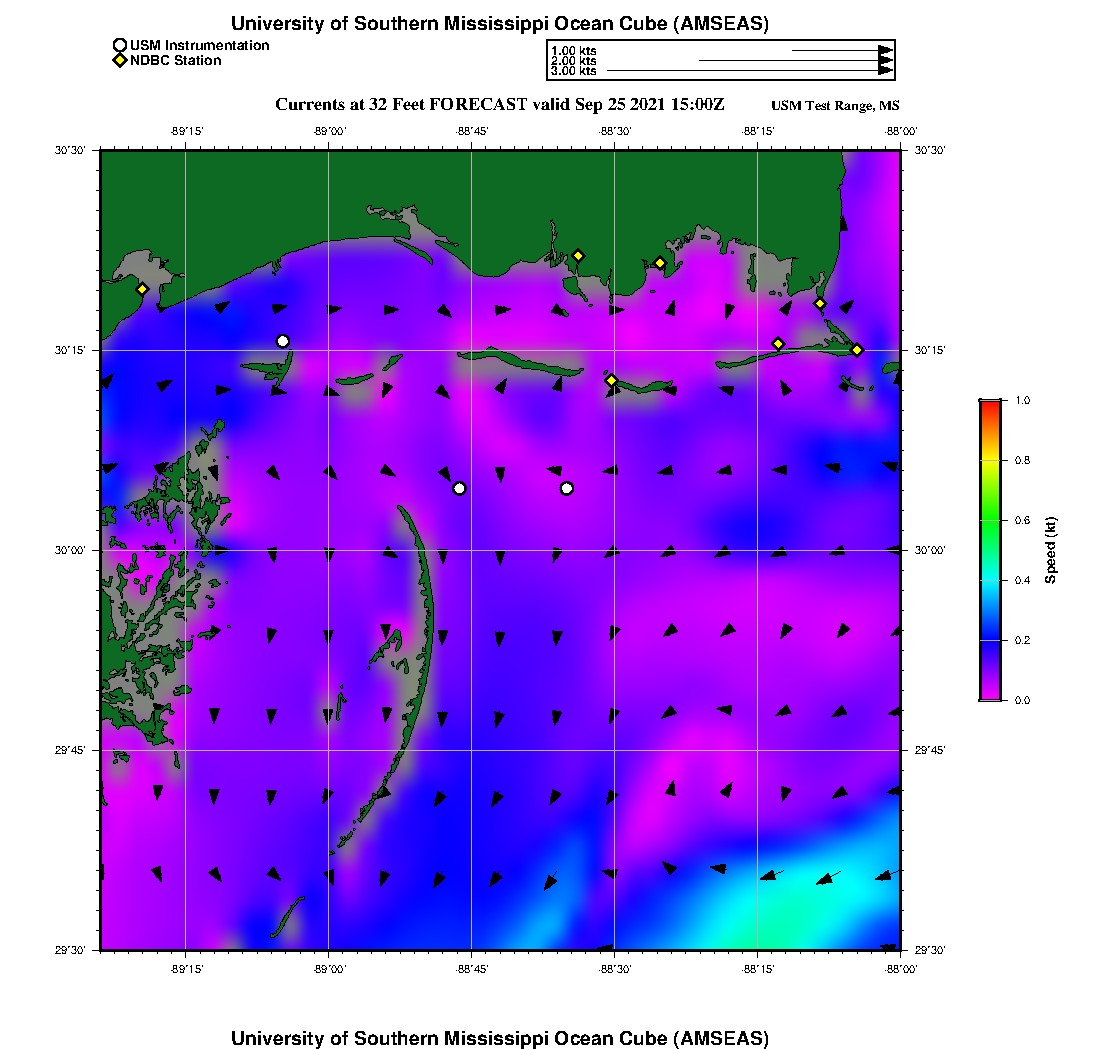
Task: Click the northernmost USM instrumentation circle marker
Action: [283, 341]
